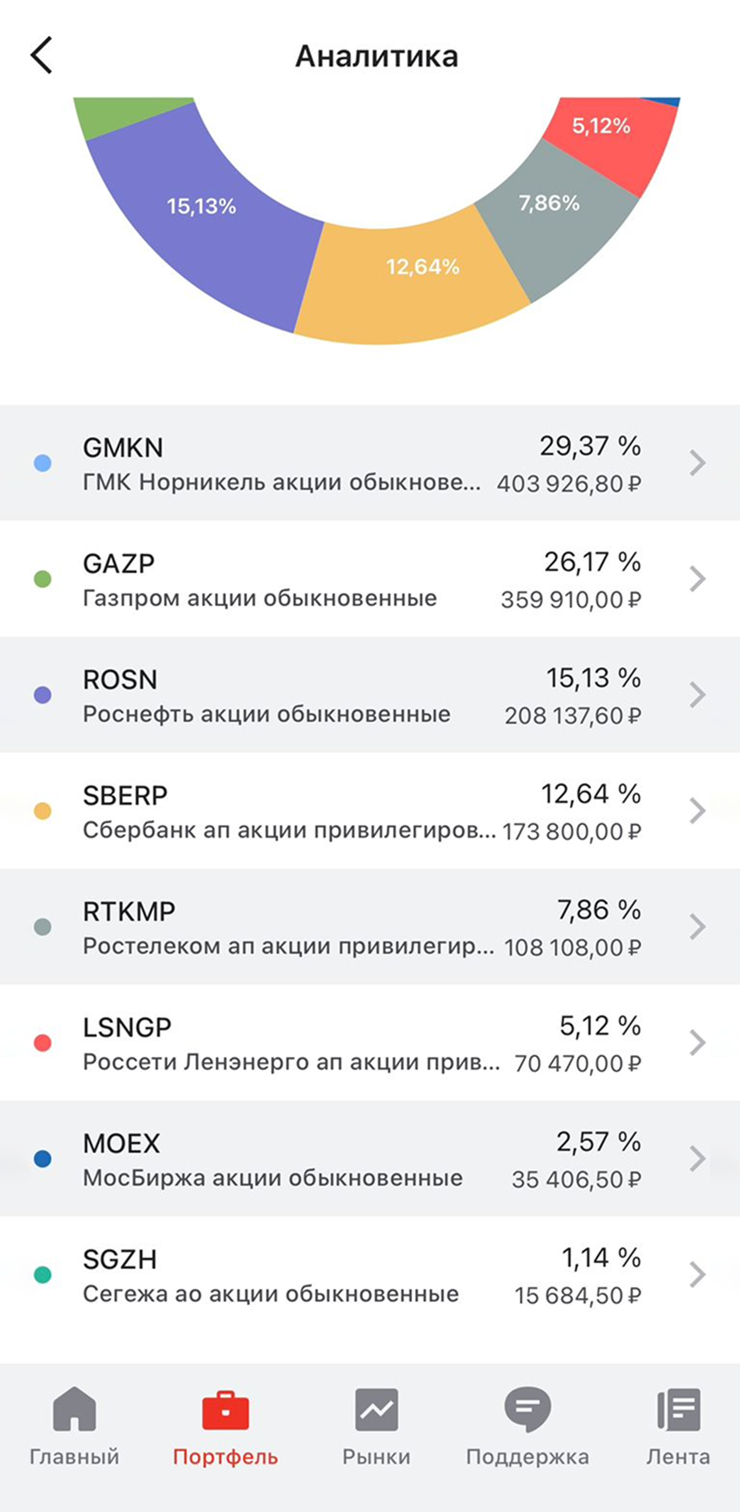Open the Рынки chart icon

click(x=376, y=1410)
